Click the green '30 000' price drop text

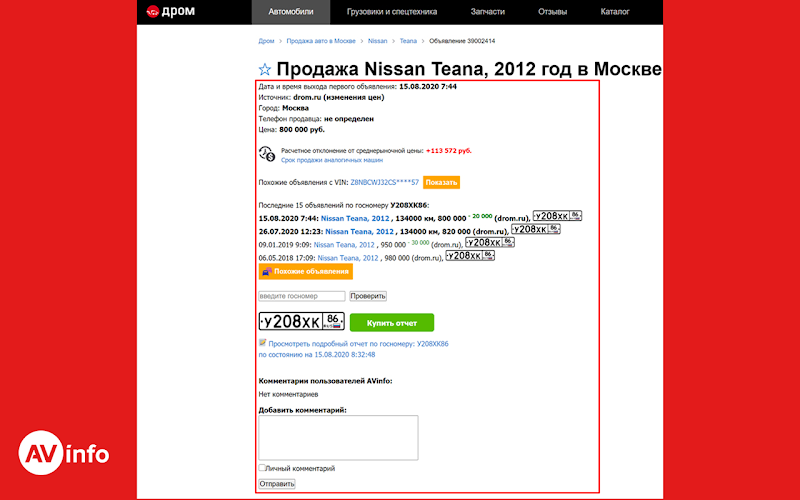(x=420, y=242)
